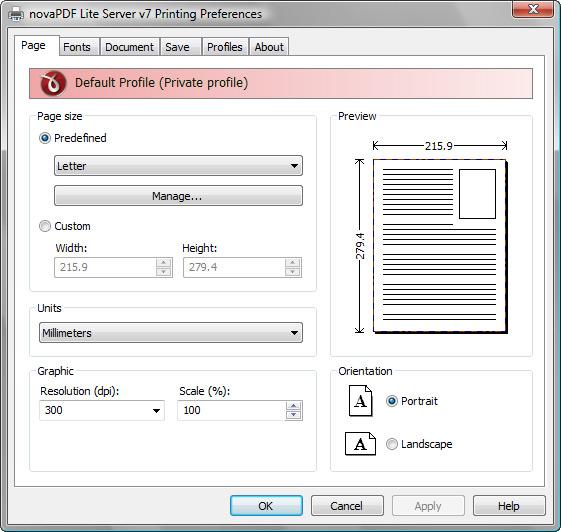Select the Predefined page size option
This screenshot has height=532, width=561.
point(44,138)
